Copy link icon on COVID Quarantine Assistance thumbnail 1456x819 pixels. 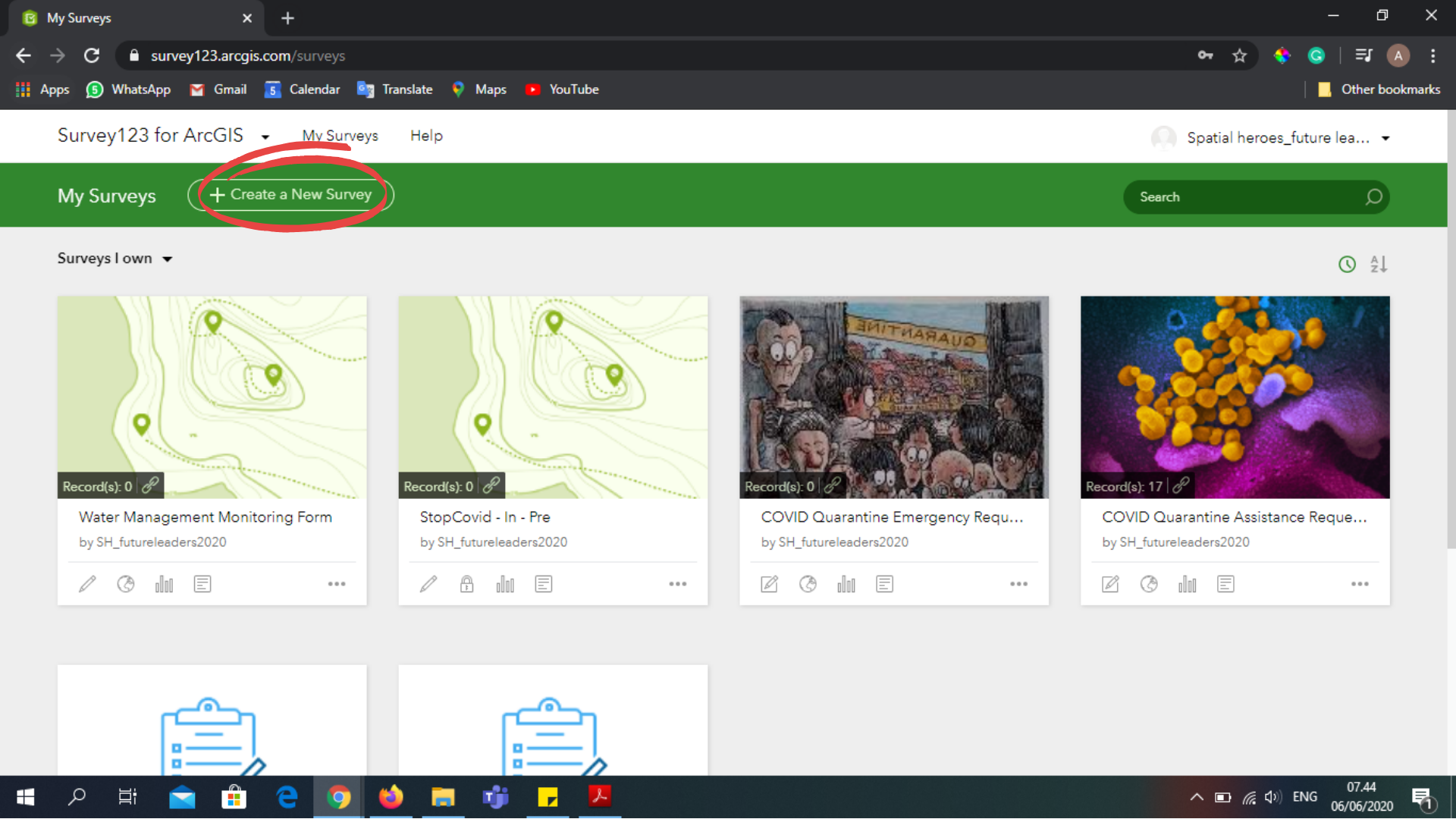pyautogui.click(x=1181, y=485)
